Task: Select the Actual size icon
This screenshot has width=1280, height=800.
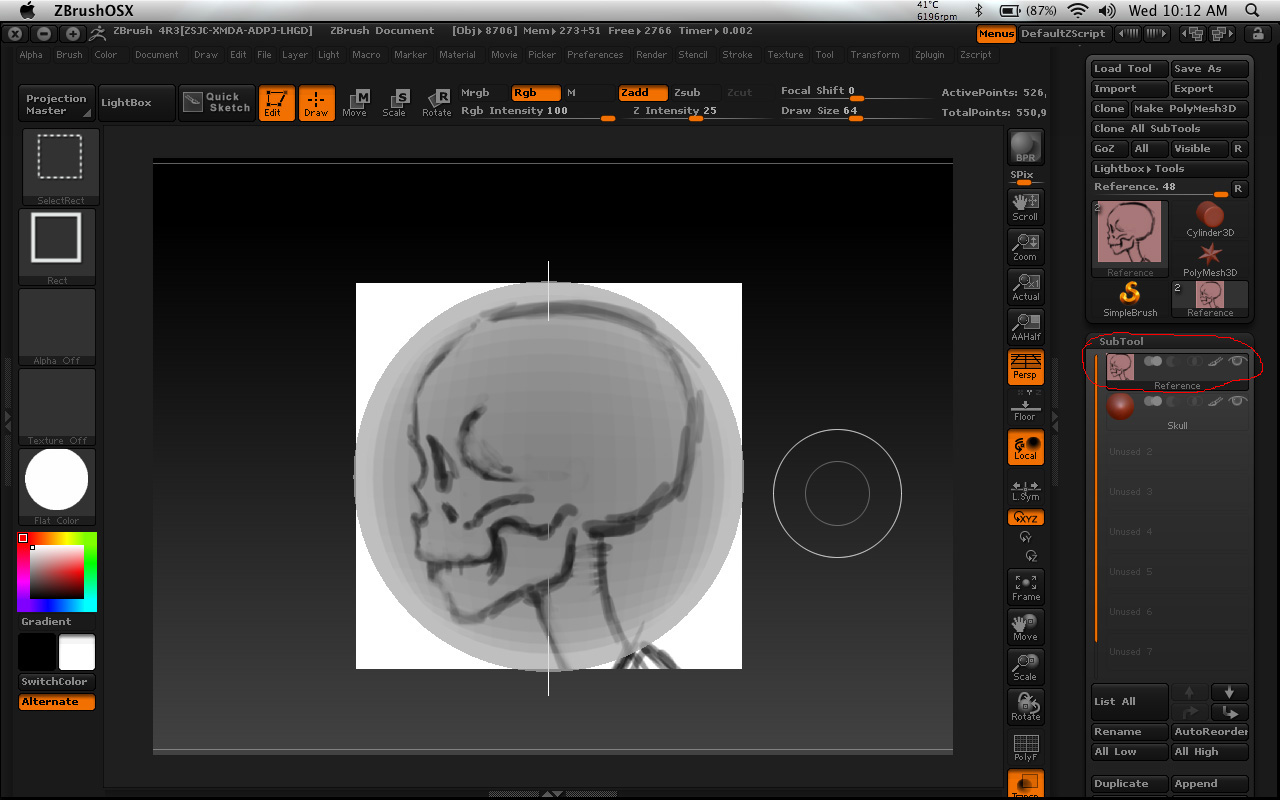Action: tap(1025, 286)
